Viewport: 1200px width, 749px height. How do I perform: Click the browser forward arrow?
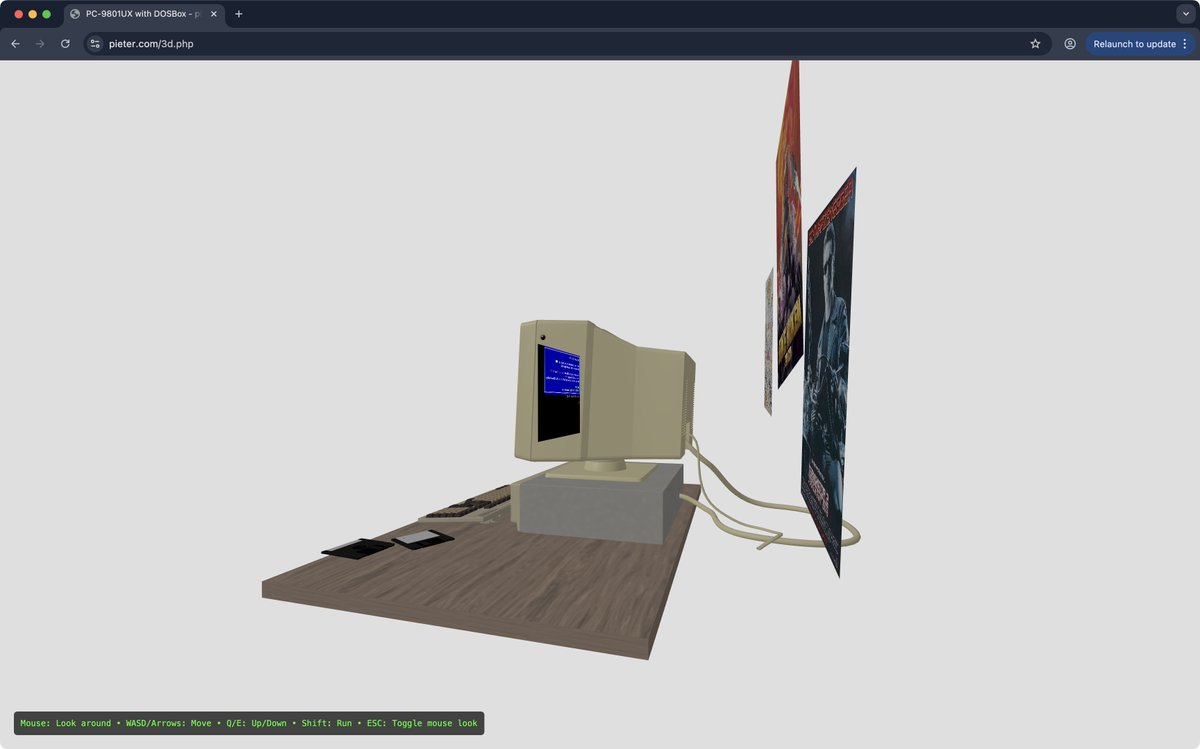coord(40,44)
